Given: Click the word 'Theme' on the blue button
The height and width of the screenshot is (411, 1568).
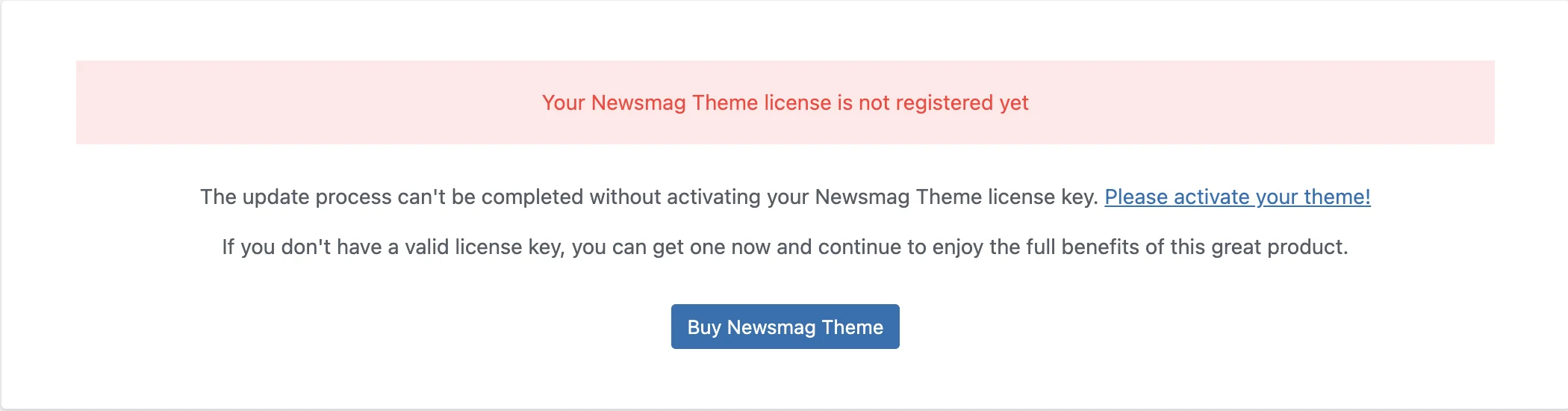Looking at the screenshot, I should click(852, 327).
